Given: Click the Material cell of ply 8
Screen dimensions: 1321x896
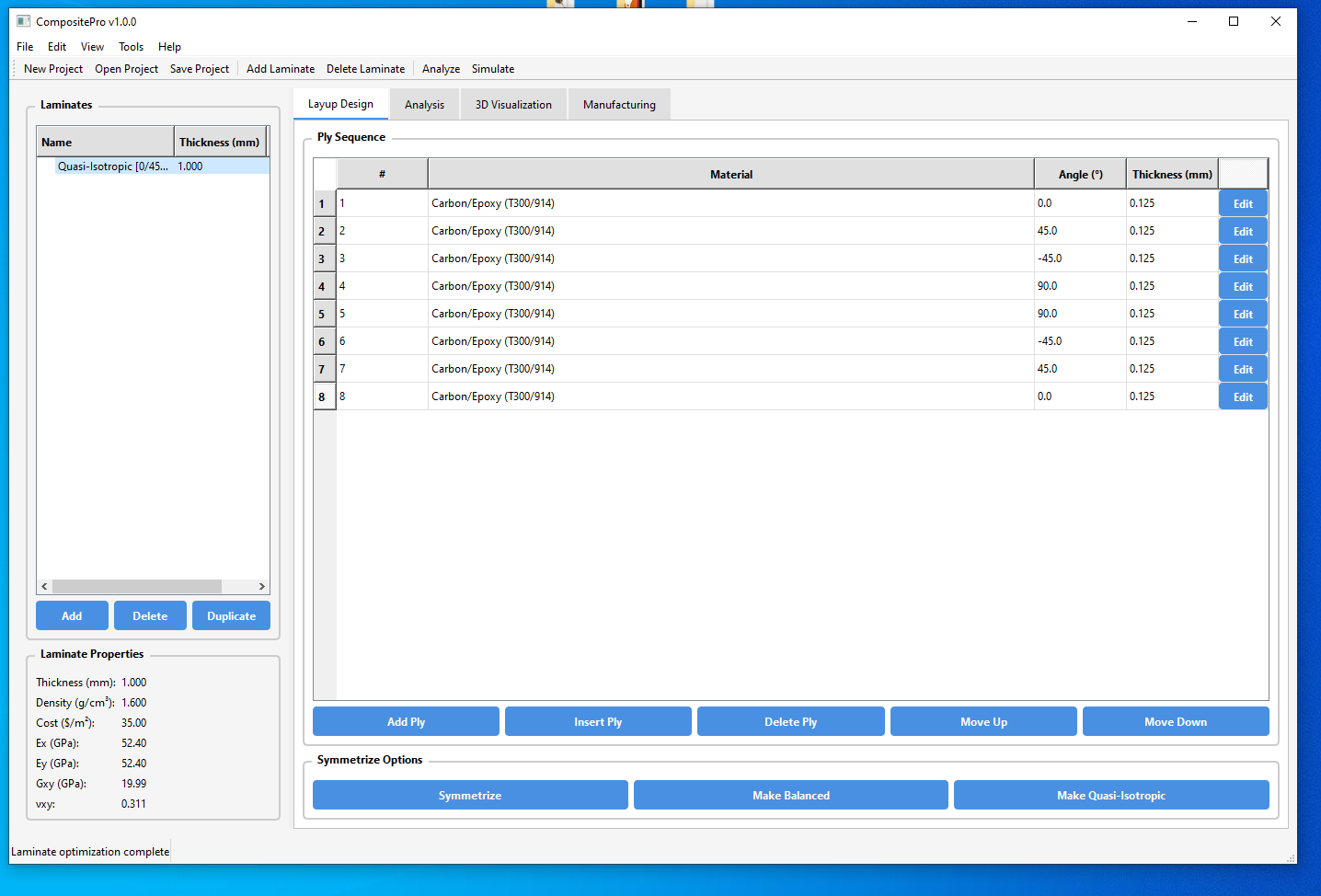Looking at the screenshot, I should click(731, 396).
